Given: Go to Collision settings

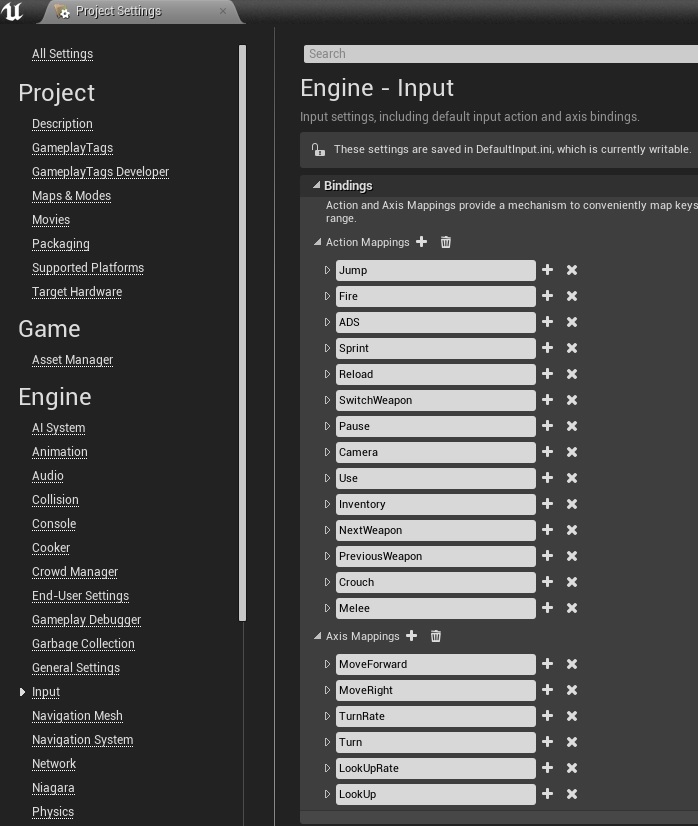Looking at the screenshot, I should [55, 500].
